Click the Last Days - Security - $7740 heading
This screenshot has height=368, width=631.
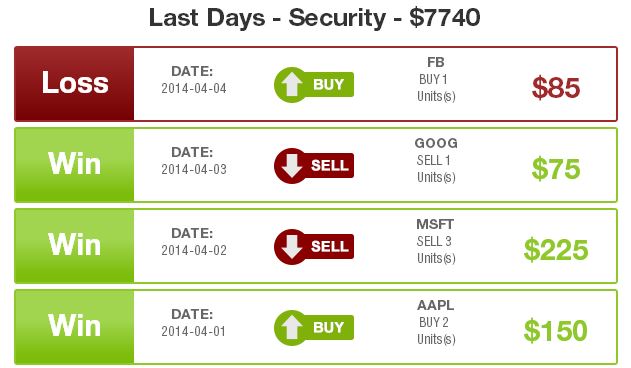[315, 18]
